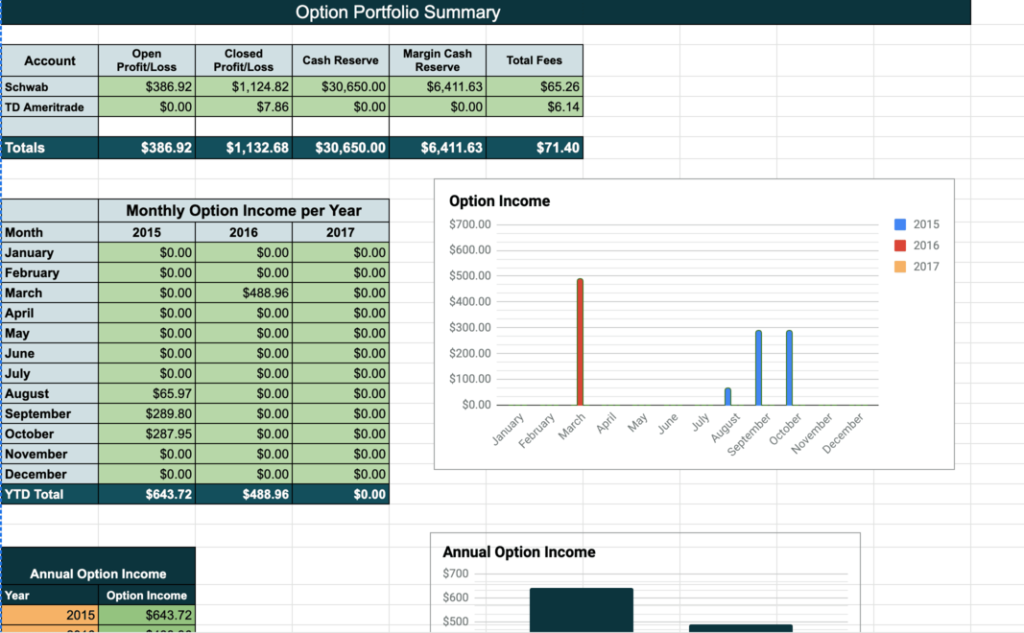Viewport: 1024px width, 633px height.
Task: Click the Total Fees column header
Action: (x=534, y=60)
